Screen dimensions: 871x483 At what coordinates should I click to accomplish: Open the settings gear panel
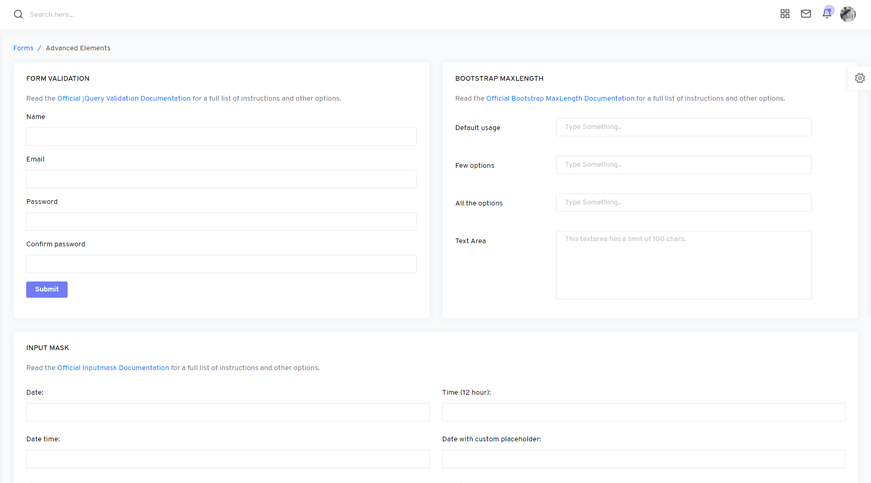pos(860,78)
